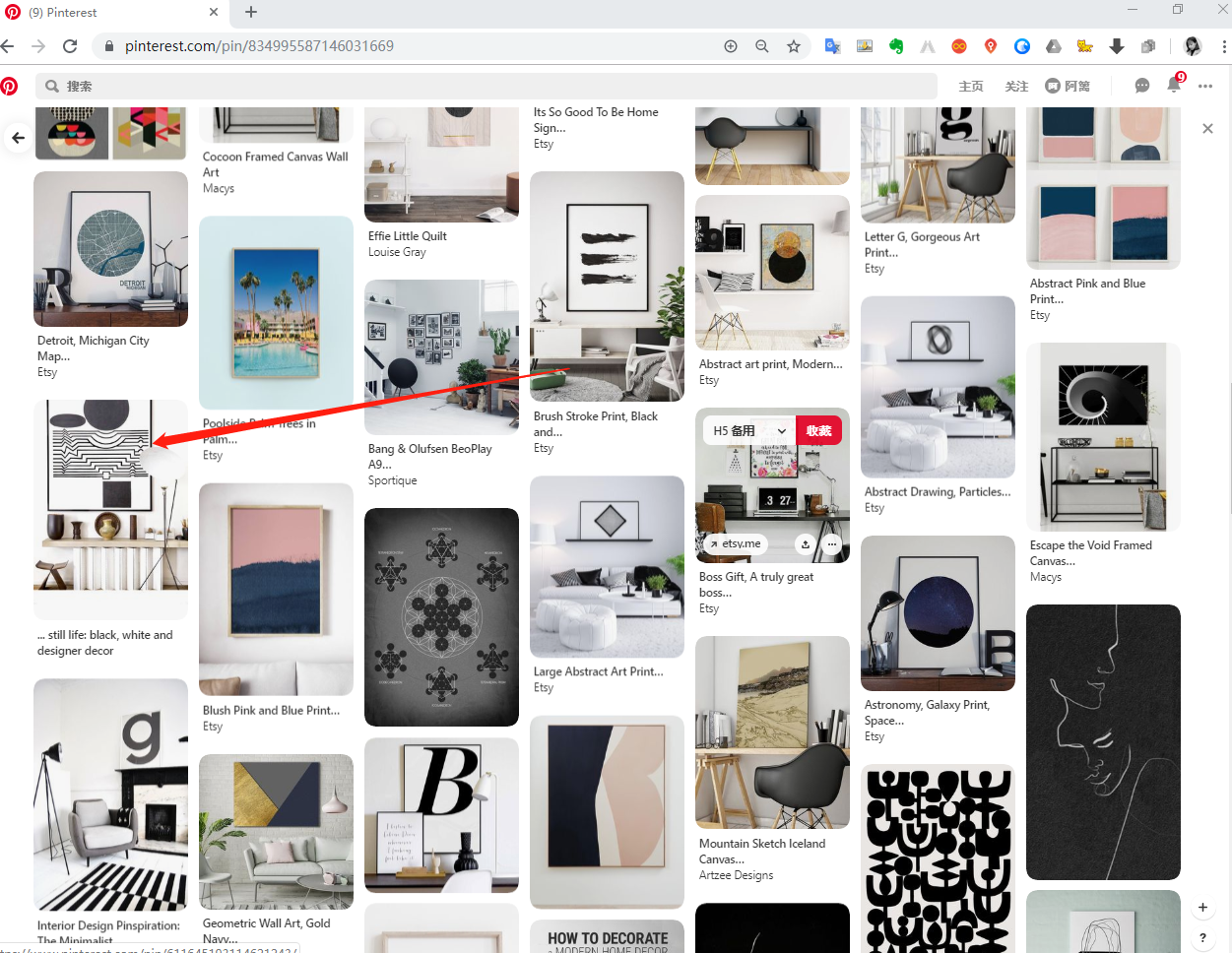Open the Mountain Sketch Iceland Canvas title
Image resolution: width=1232 pixels, height=953 pixels.
point(762,852)
